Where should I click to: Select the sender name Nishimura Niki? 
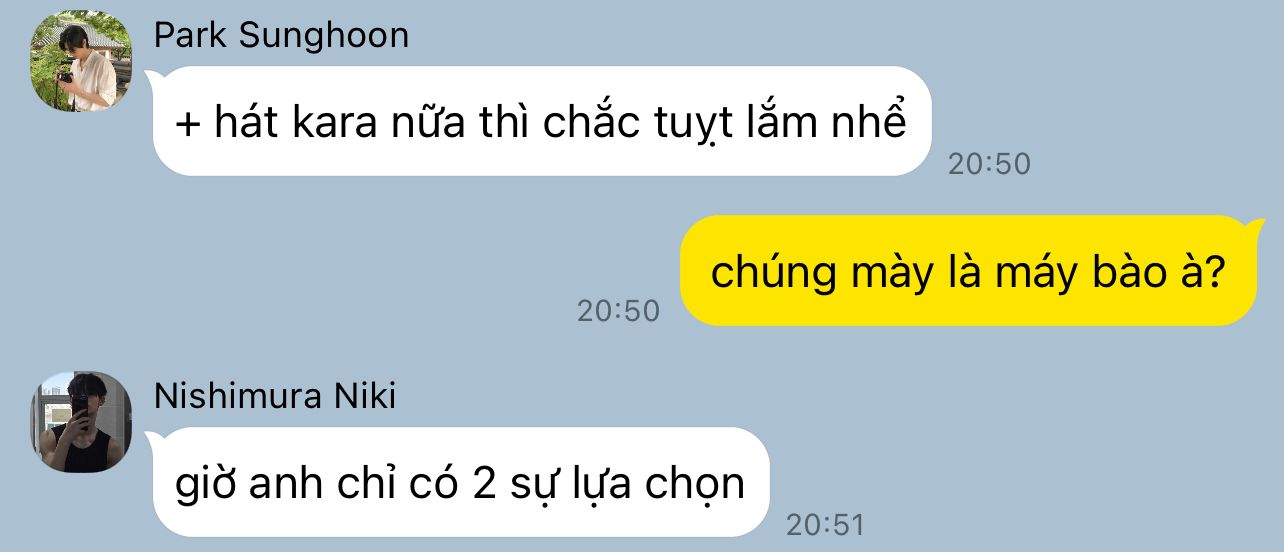275,396
